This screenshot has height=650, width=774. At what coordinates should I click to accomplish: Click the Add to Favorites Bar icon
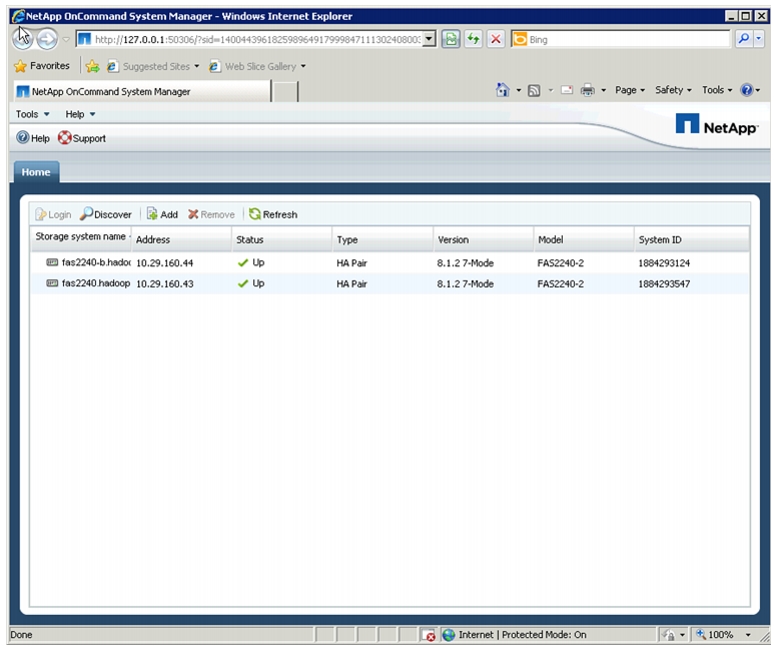coord(92,66)
